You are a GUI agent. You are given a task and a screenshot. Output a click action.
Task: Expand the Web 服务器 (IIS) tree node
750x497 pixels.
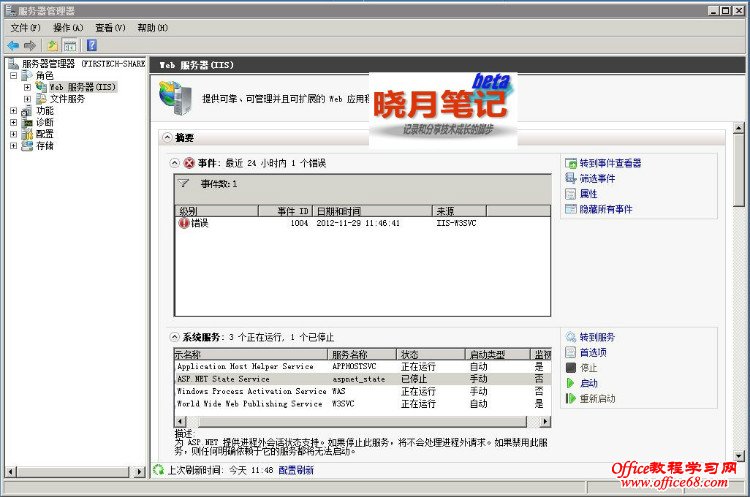pyautogui.click(x=27, y=88)
